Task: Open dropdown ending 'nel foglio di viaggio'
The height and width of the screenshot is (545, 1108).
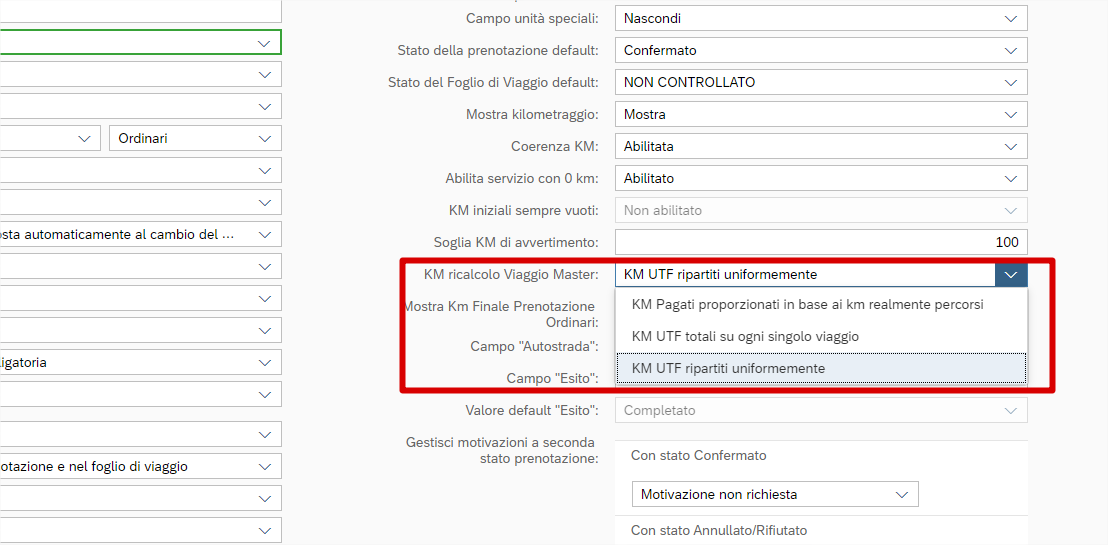Action: [x=264, y=466]
